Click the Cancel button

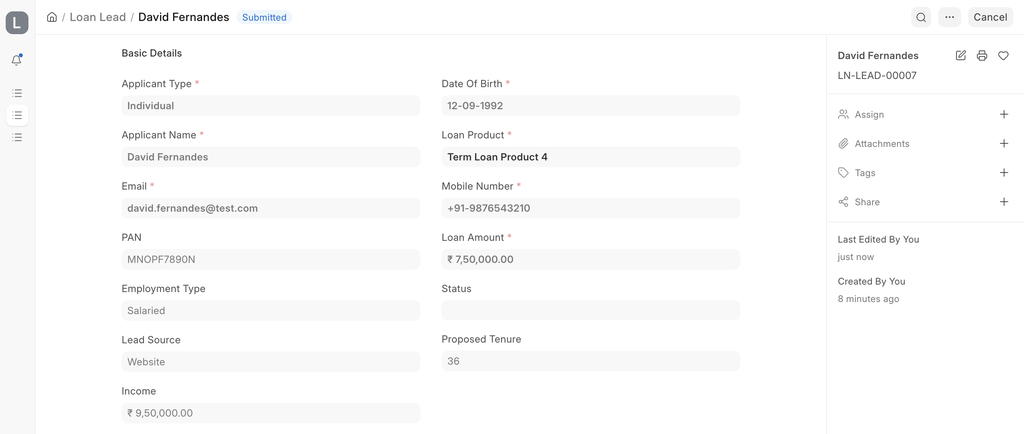click(x=990, y=17)
